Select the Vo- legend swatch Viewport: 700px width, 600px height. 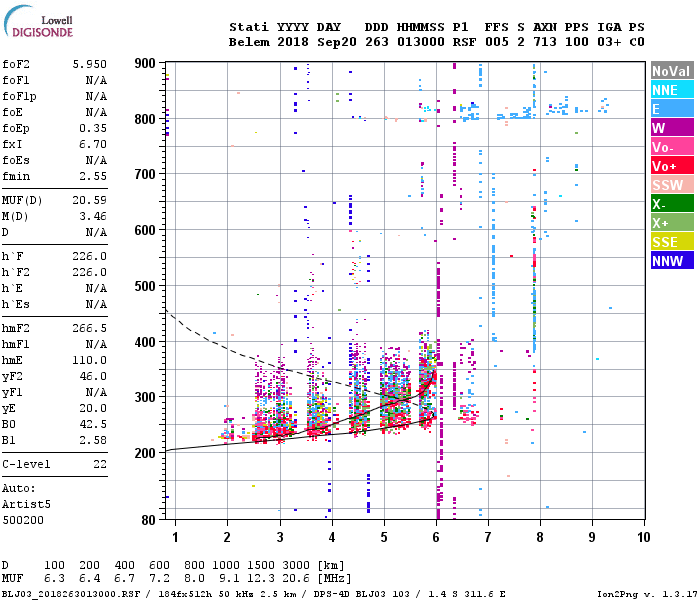pos(672,147)
